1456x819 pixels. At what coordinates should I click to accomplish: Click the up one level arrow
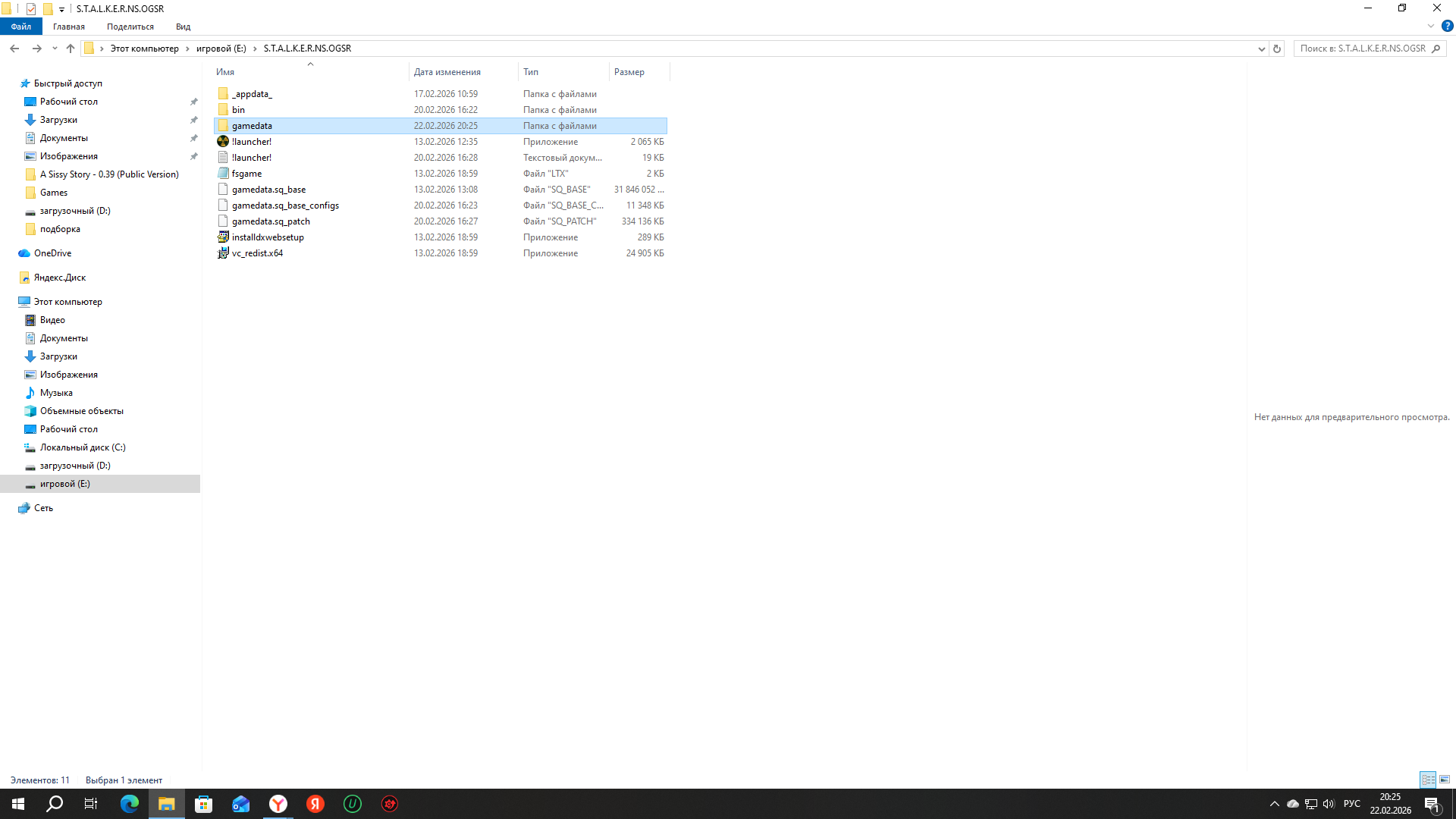pyautogui.click(x=71, y=49)
